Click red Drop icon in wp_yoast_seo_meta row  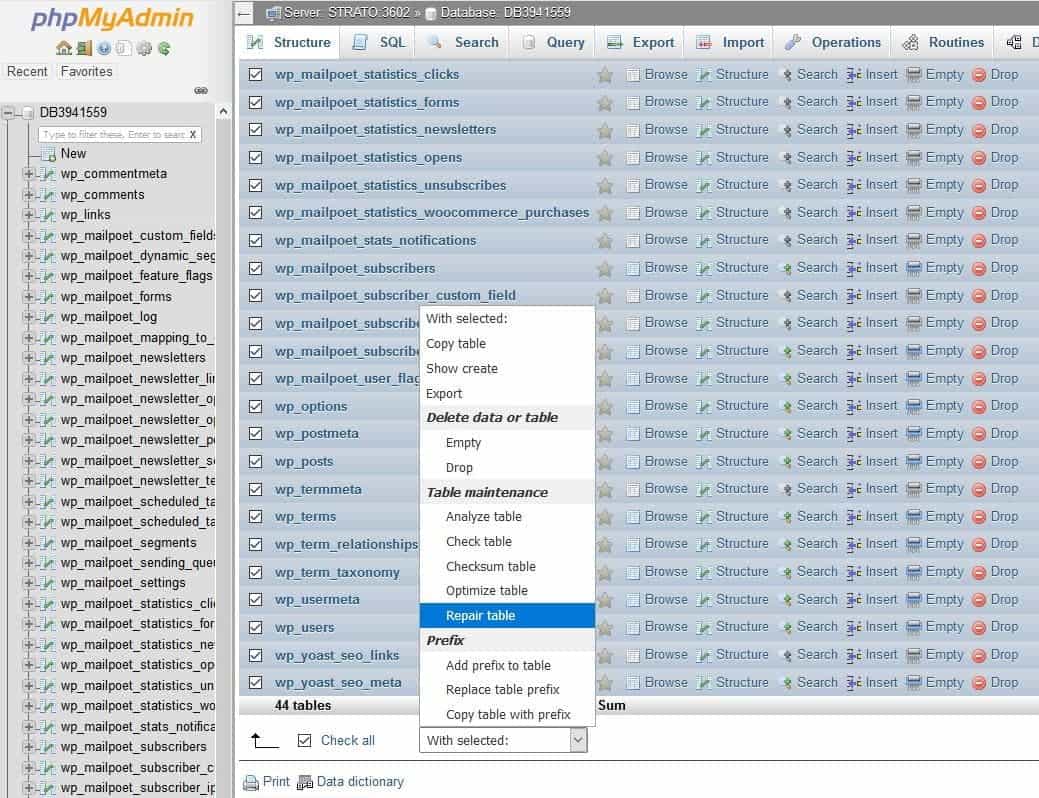pyautogui.click(x=979, y=683)
